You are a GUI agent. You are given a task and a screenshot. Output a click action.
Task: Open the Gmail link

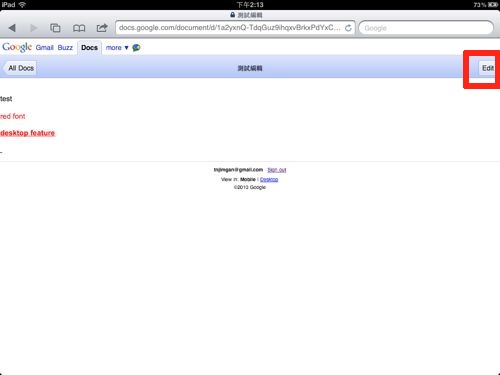coord(44,48)
